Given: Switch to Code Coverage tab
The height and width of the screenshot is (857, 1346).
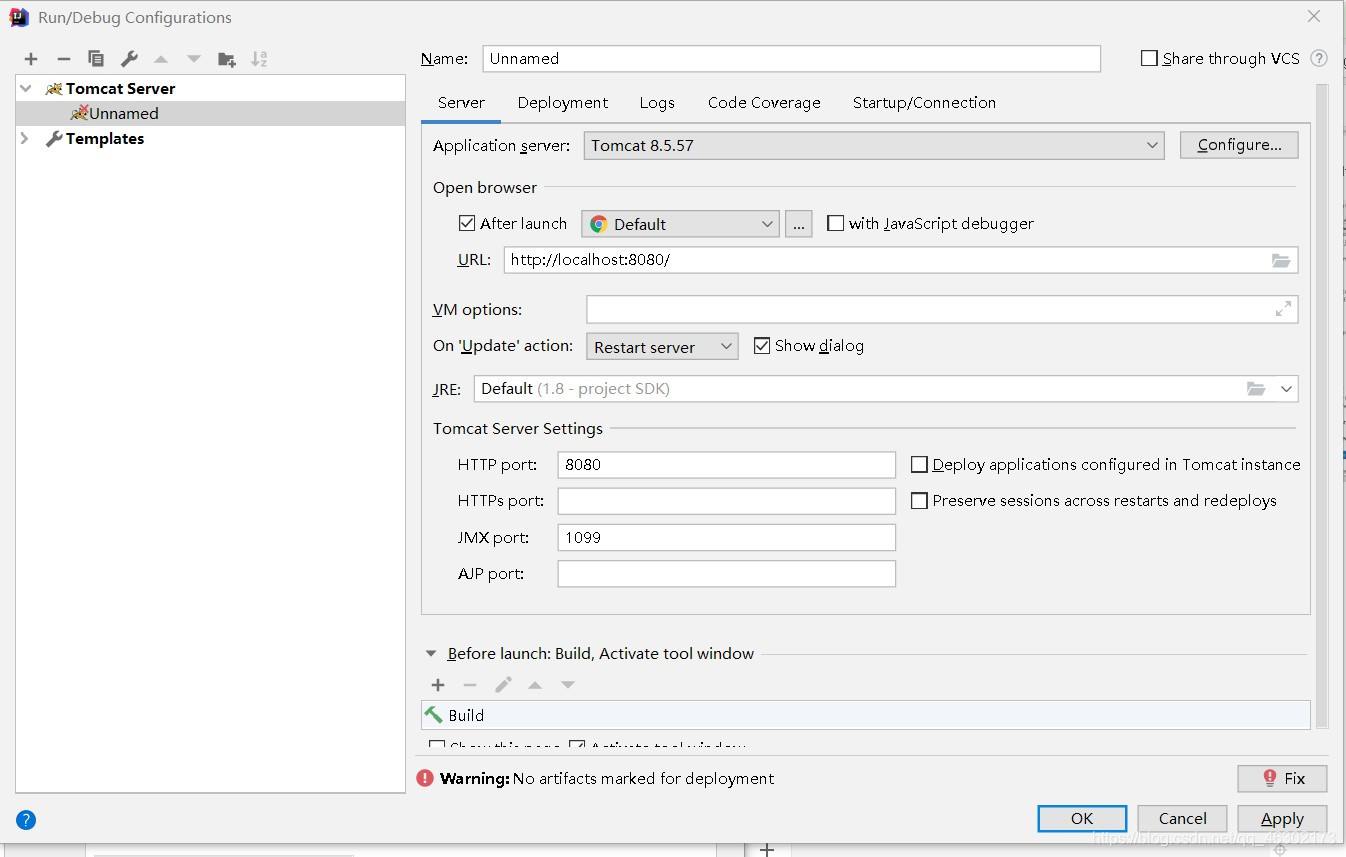Looking at the screenshot, I should [764, 103].
